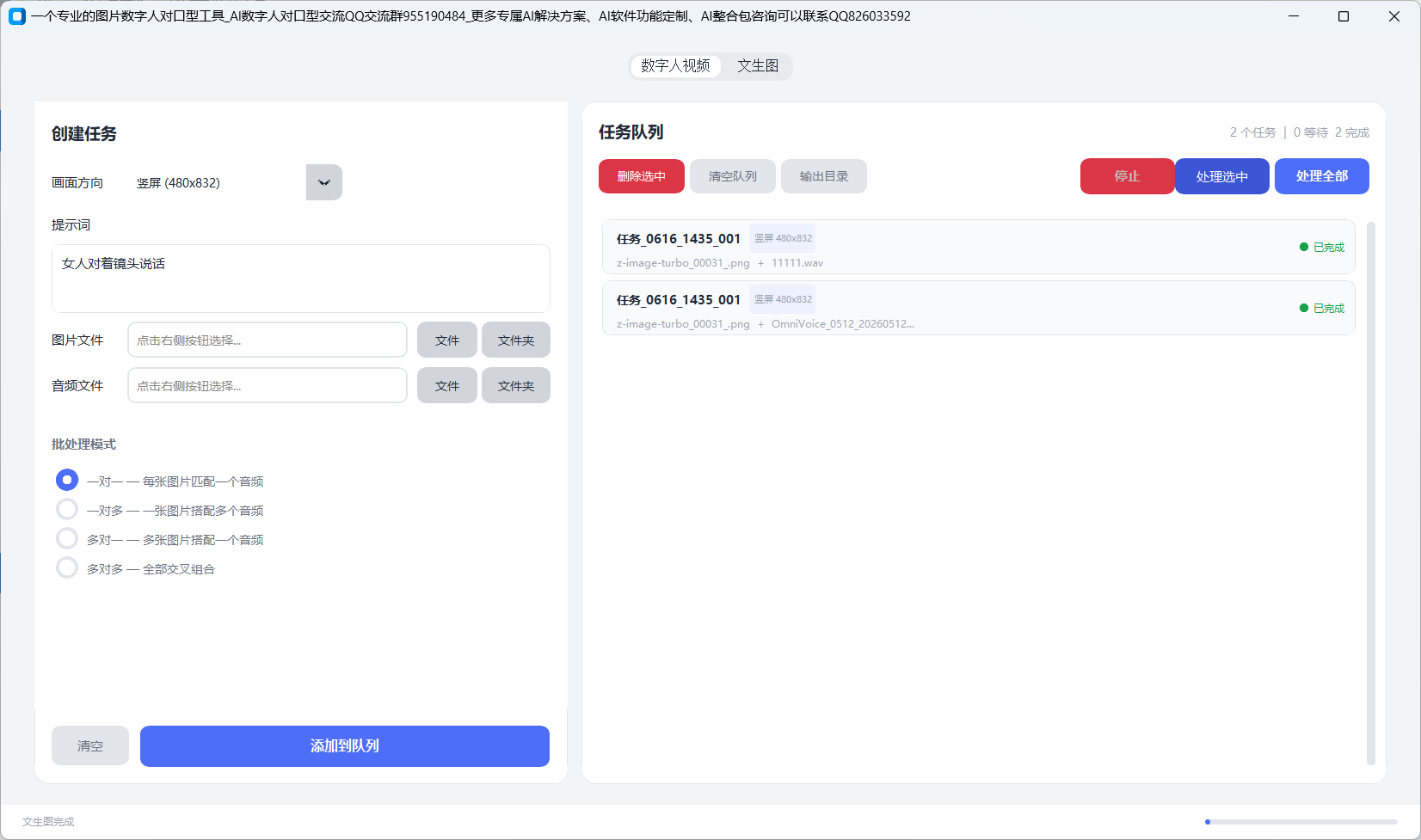Screen dimensions: 1421x840
Task: Click the 添加到队列 button
Action: pos(345,745)
